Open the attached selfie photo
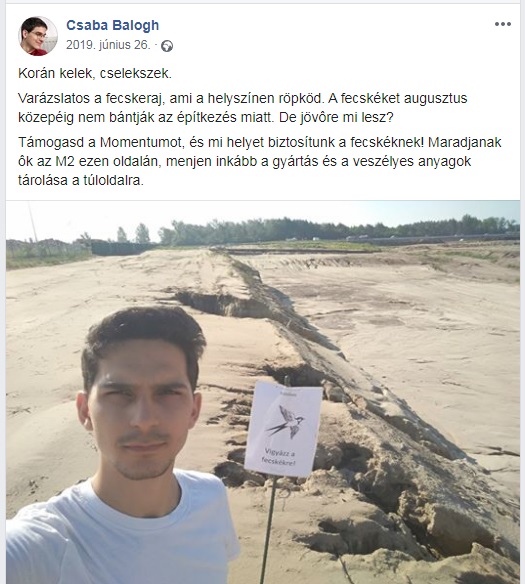This screenshot has width=525, height=584. coord(263,392)
